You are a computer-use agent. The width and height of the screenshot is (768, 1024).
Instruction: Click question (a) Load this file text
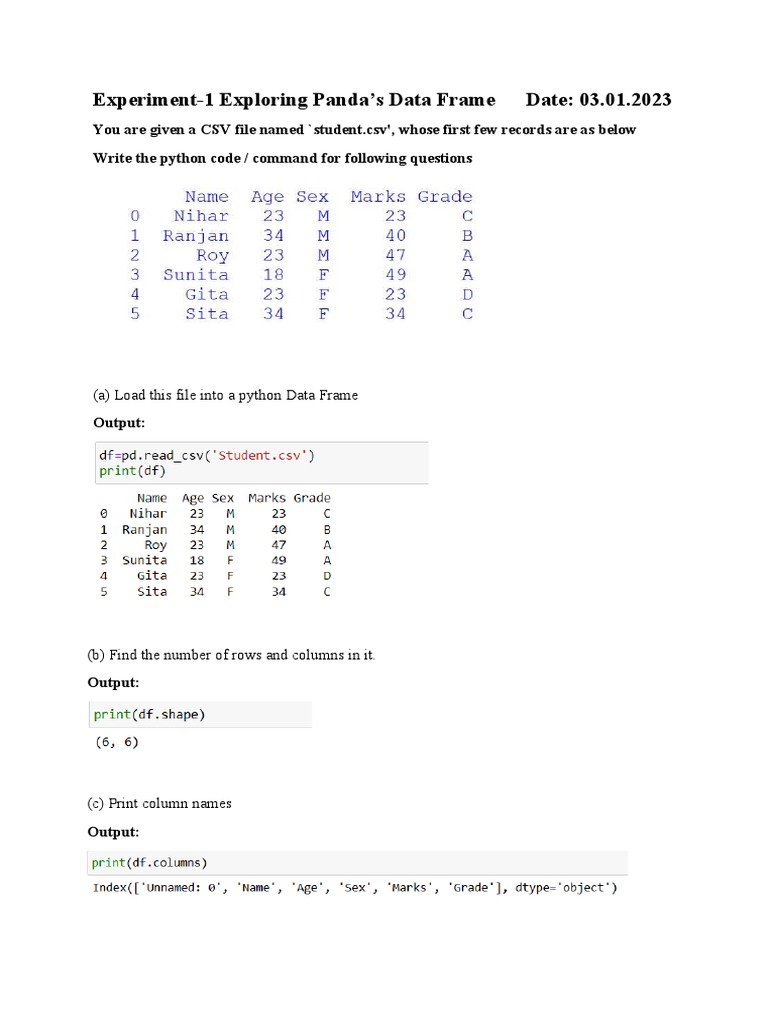tap(225, 395)
